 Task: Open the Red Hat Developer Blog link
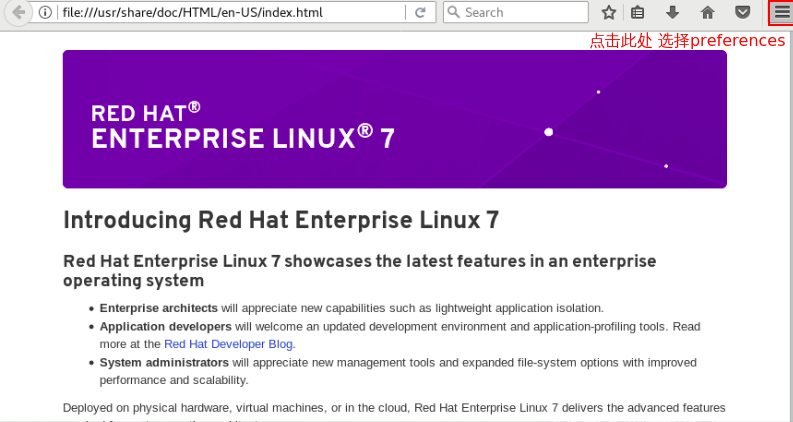point(228,344)
